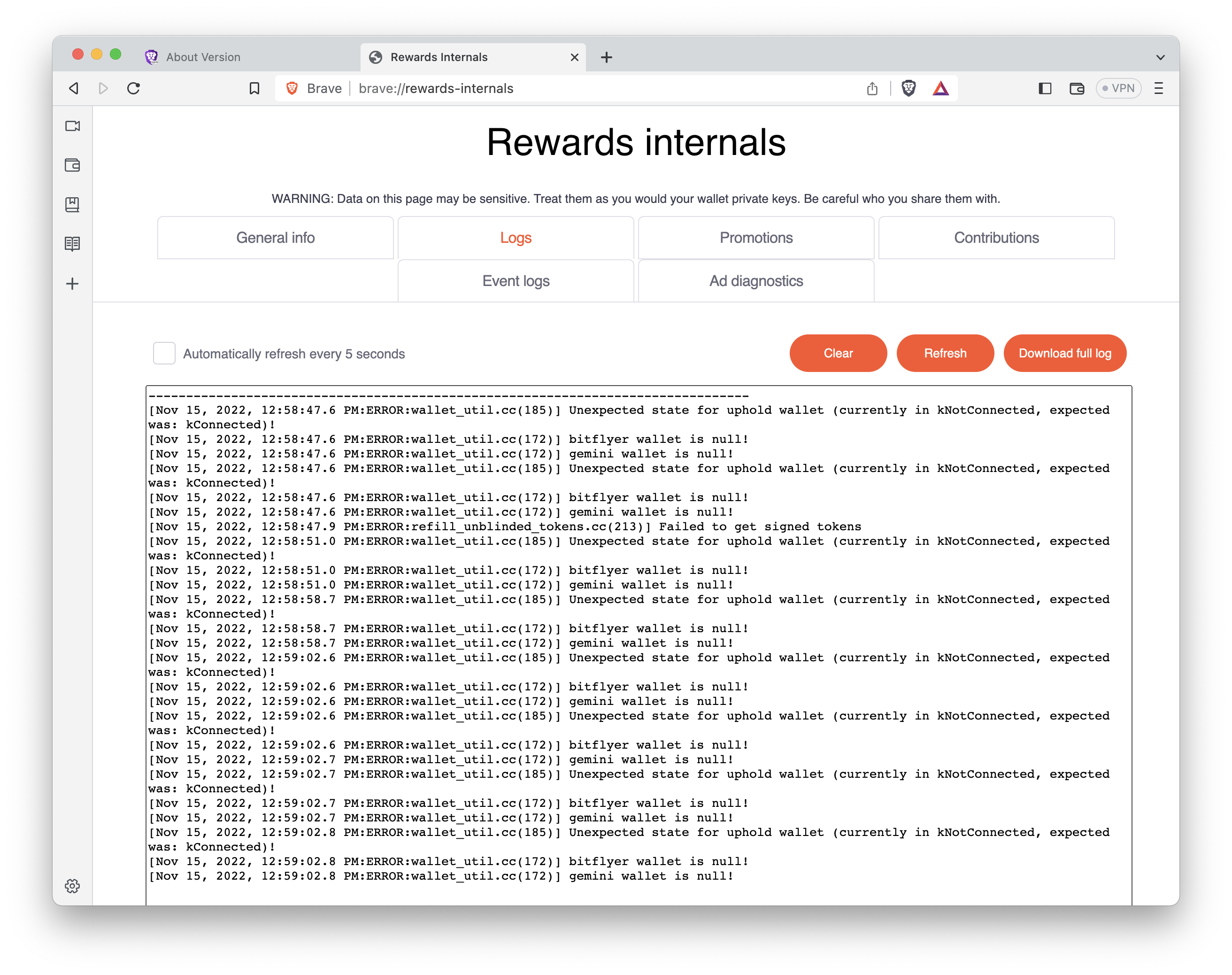Expand the browser window dropdown chevron
The image size is (1232, 975).
pyautogui.click(x=1160, y=57)
